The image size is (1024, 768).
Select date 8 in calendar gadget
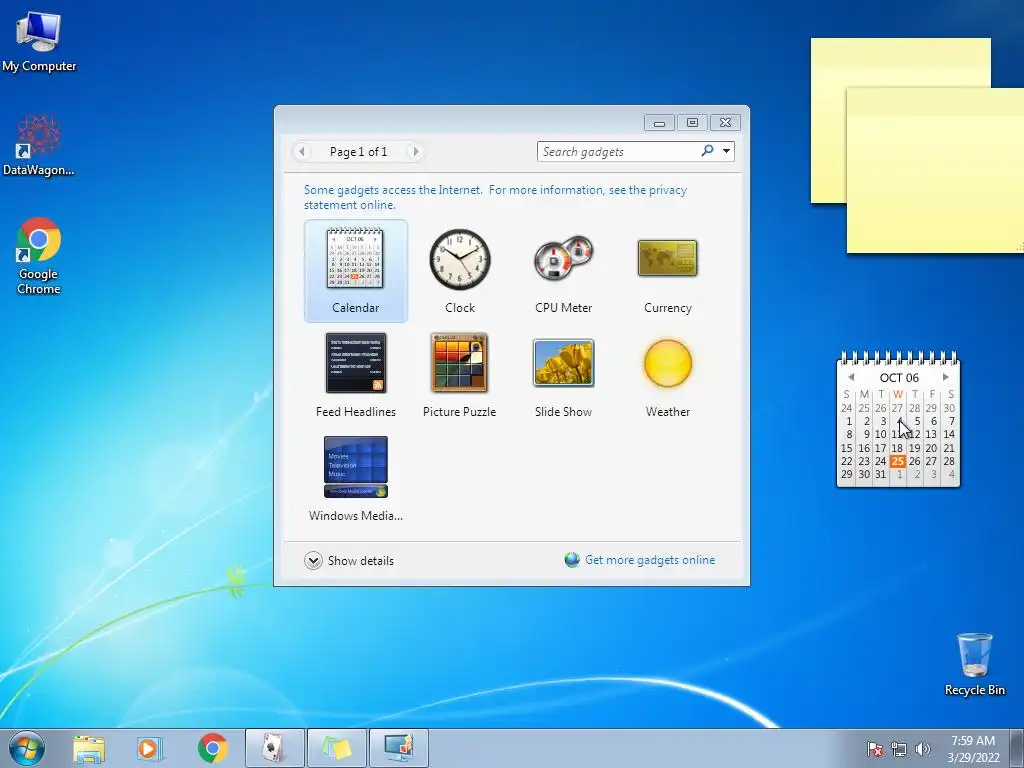(848, 434)
